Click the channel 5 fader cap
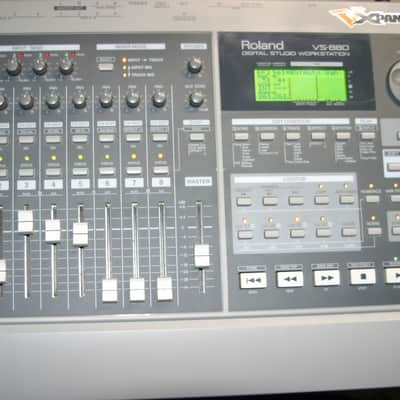Screen dimensions: 400x400 tap(80, 234)
